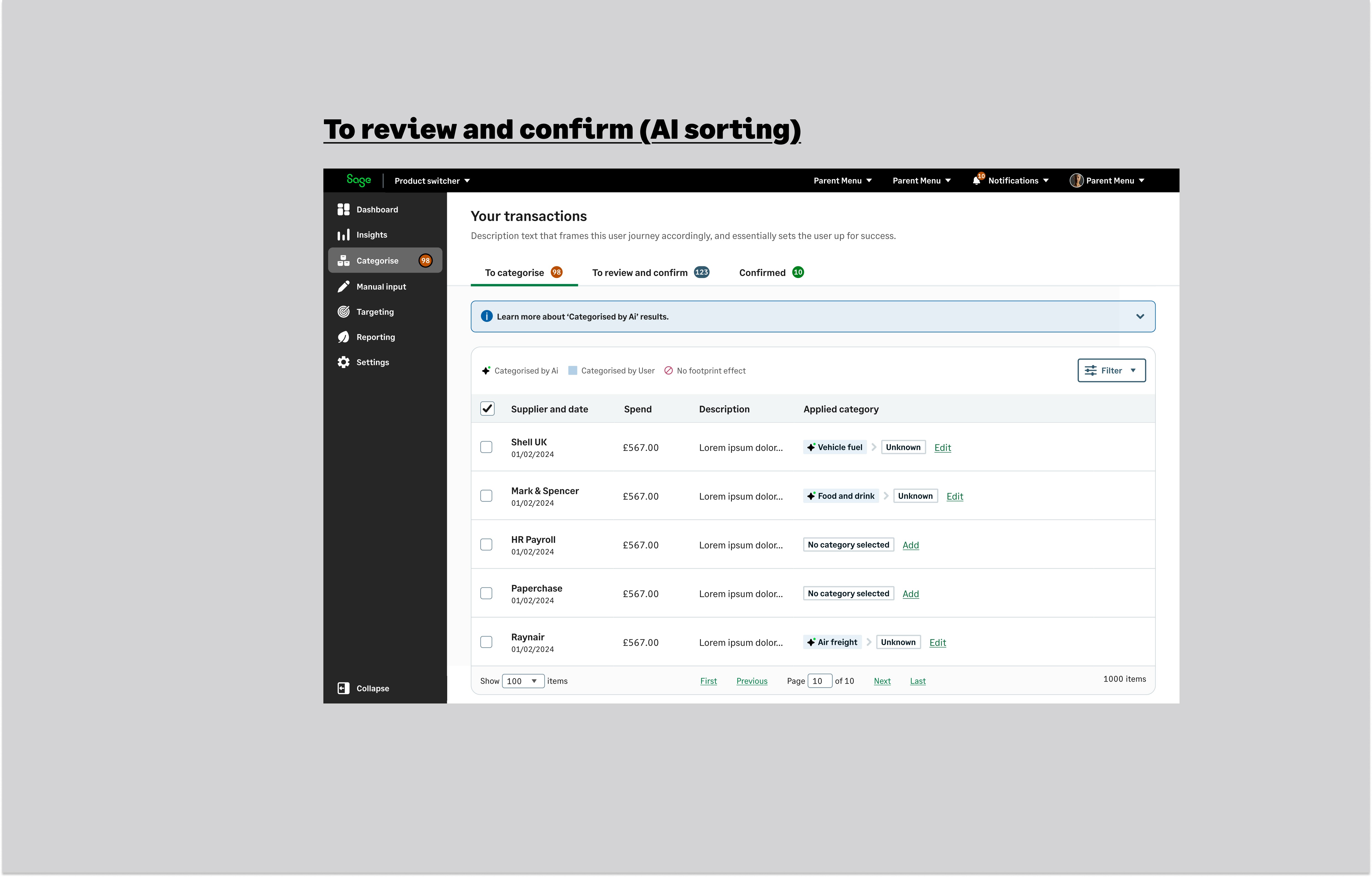The width and height of the screenshot is (1372, 877).
Task: Toggle the select-all checkbox in table header
Action: [x=487, y=409]
